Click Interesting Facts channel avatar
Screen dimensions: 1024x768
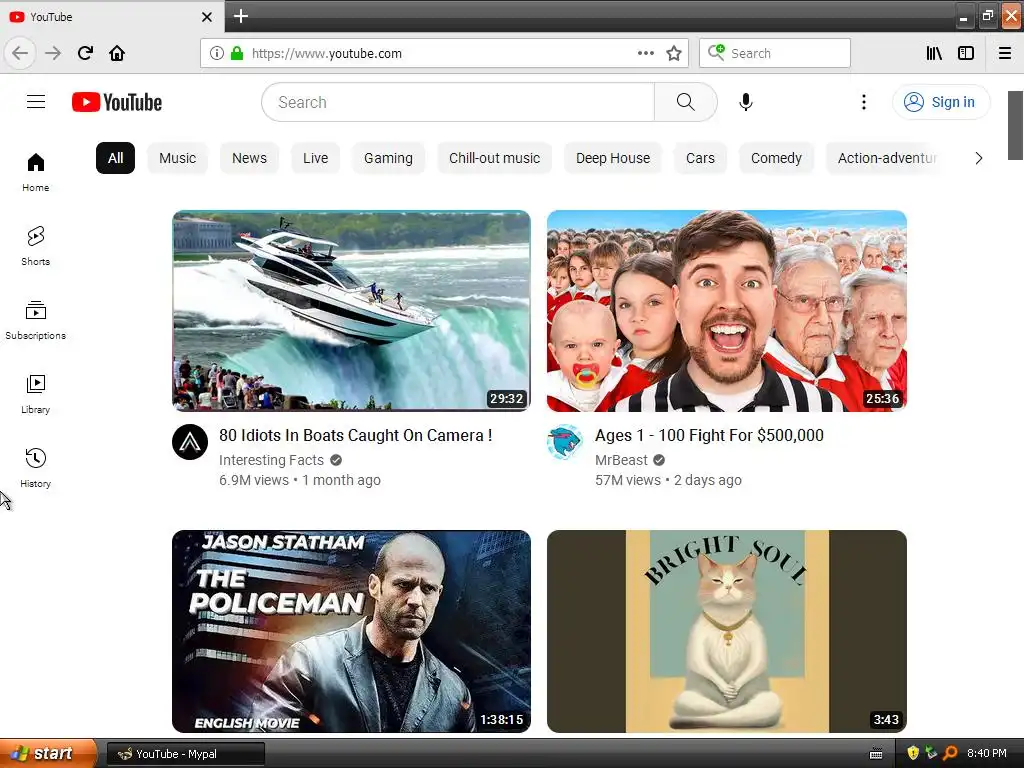(190, 442)
